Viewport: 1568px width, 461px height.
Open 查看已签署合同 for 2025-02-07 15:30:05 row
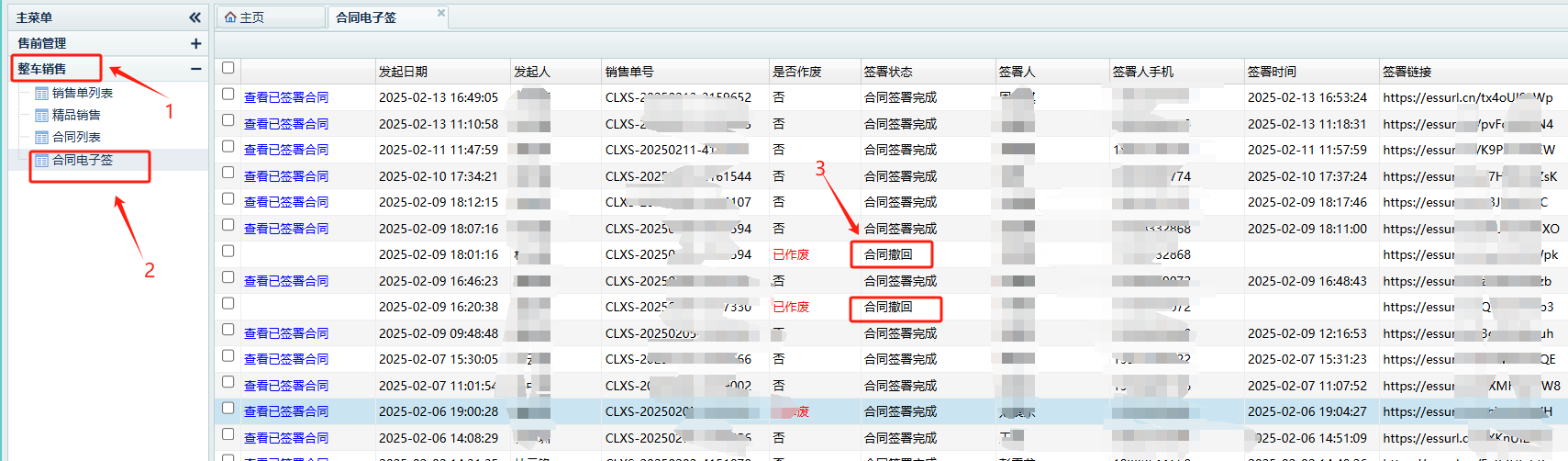(x=286, y=359)
